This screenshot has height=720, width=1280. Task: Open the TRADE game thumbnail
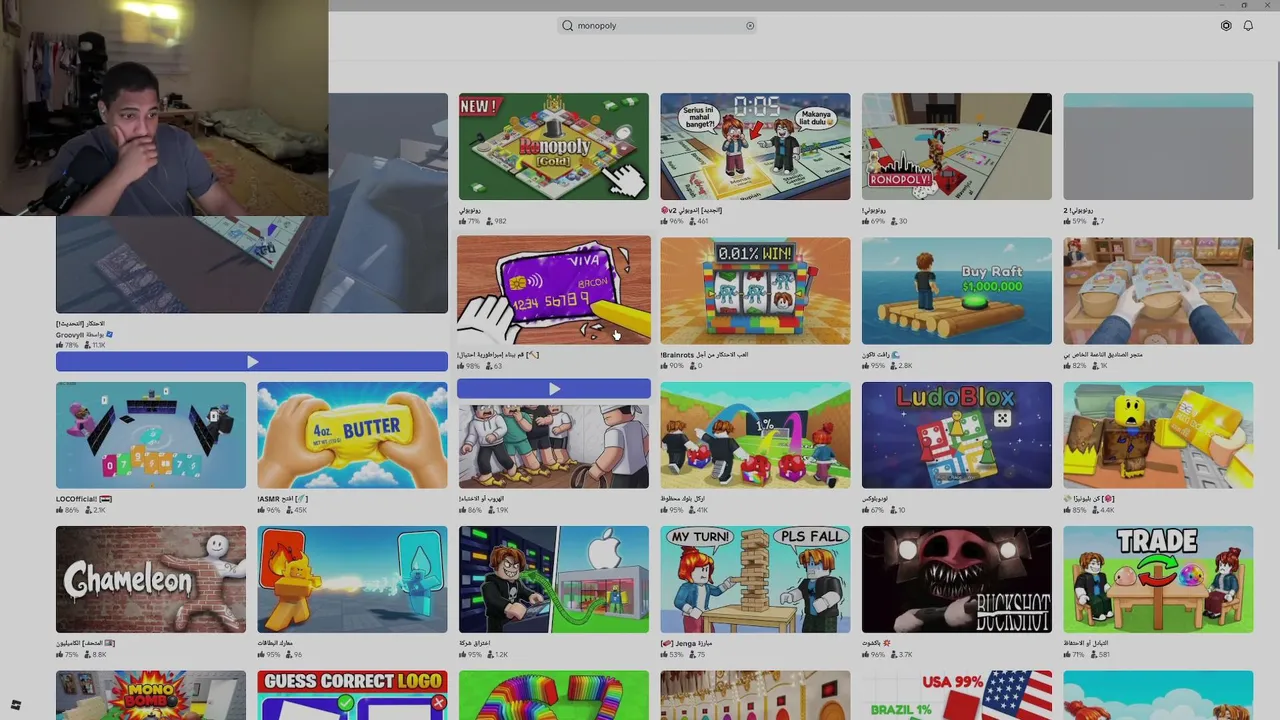pos(1158,580)
